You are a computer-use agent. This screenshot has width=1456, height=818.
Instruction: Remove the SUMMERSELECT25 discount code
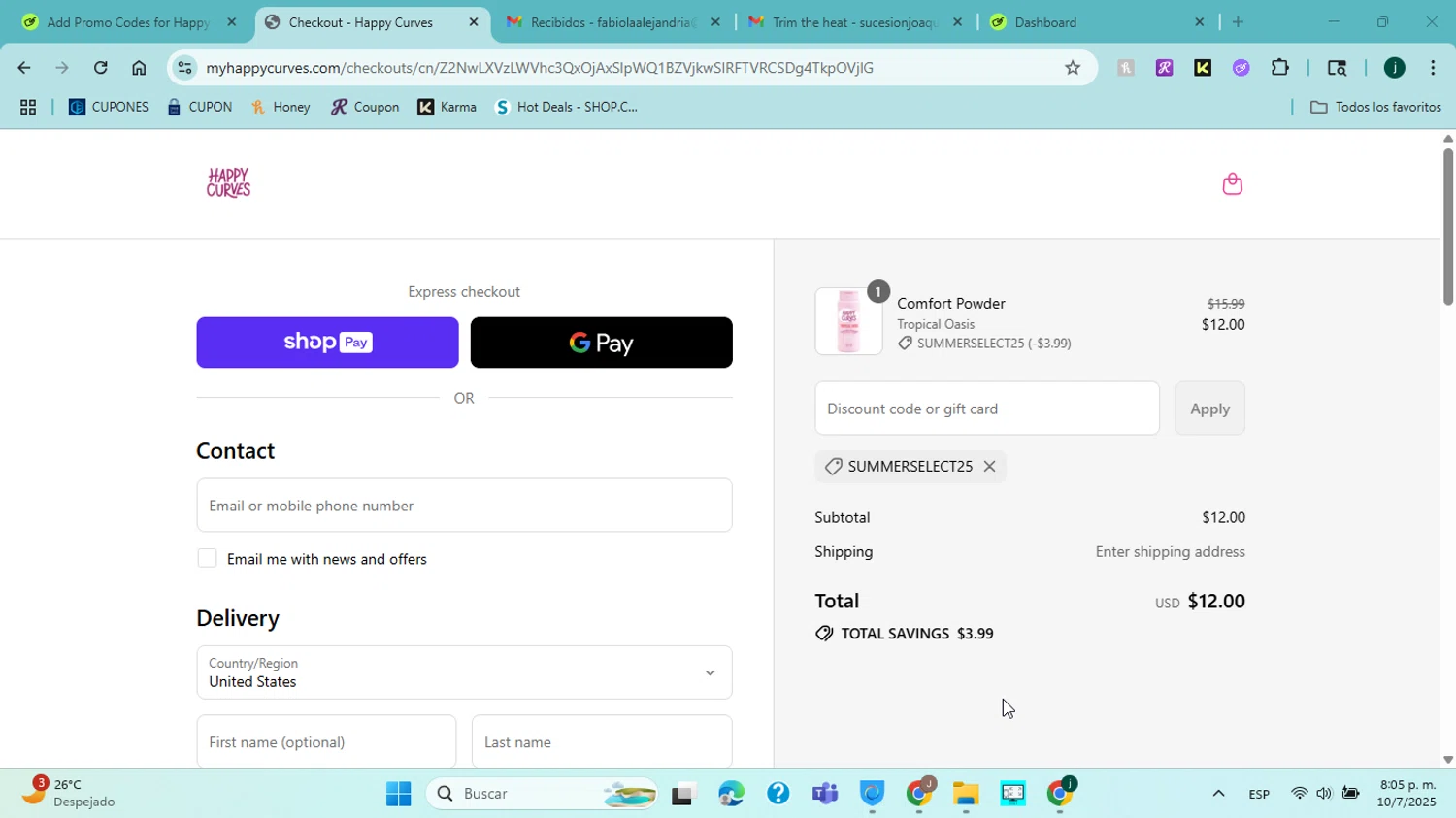click(x=989, y=467)
